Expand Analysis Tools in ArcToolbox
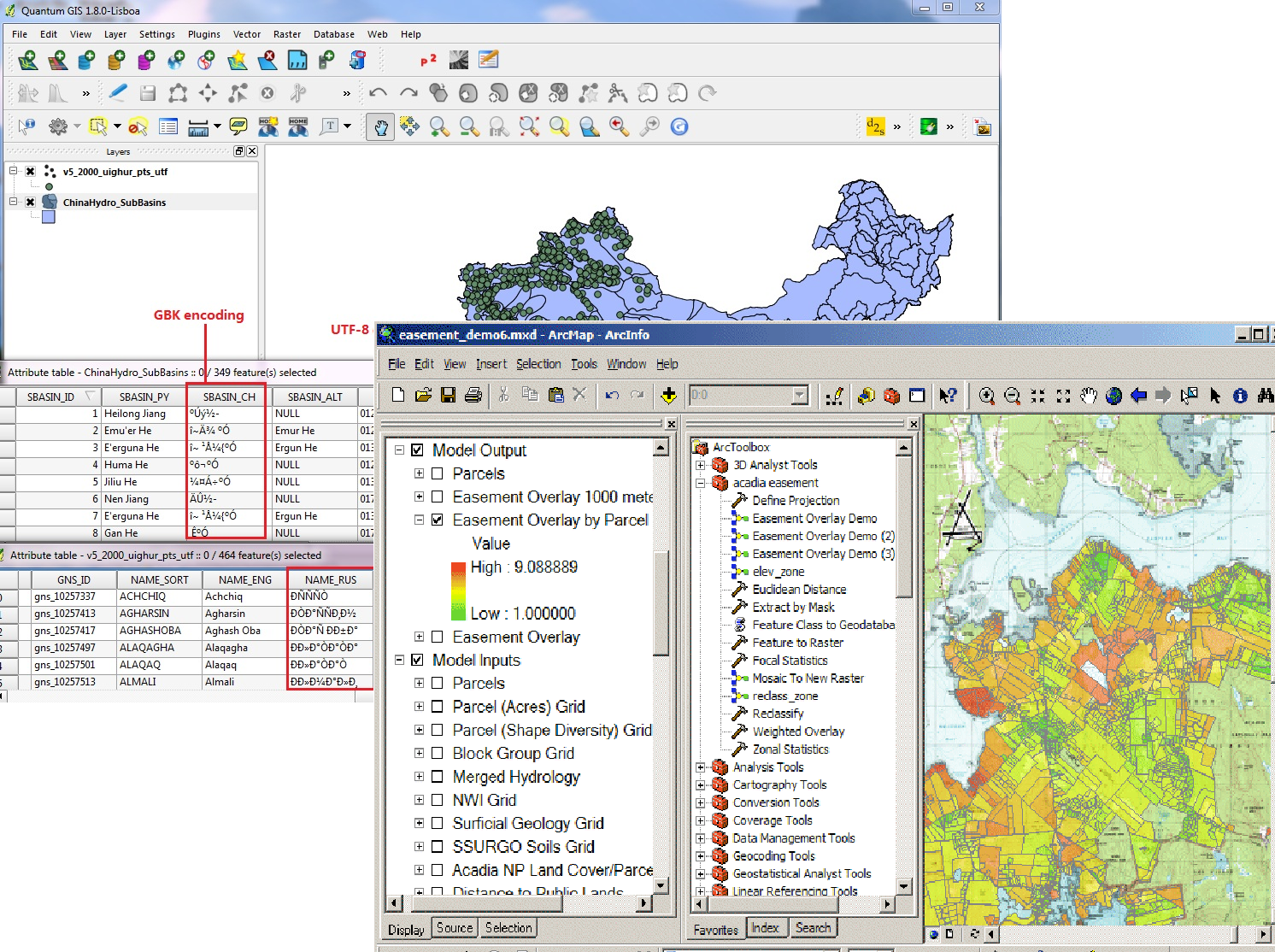1275x952 pixels. [x=701, y=767]
